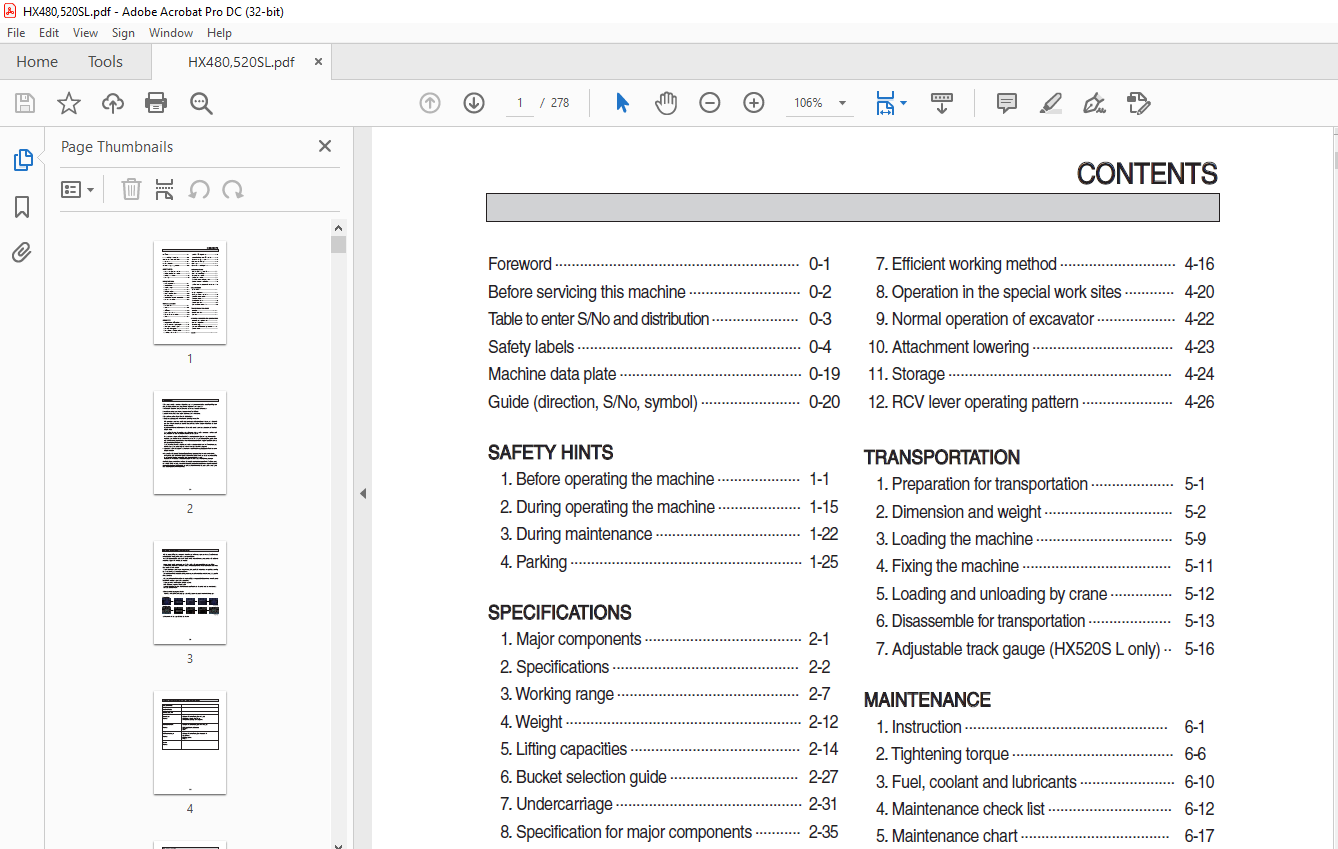Close the HX480,520SL.pdf tab
1338x849 pixels.
tap(318, 62)
